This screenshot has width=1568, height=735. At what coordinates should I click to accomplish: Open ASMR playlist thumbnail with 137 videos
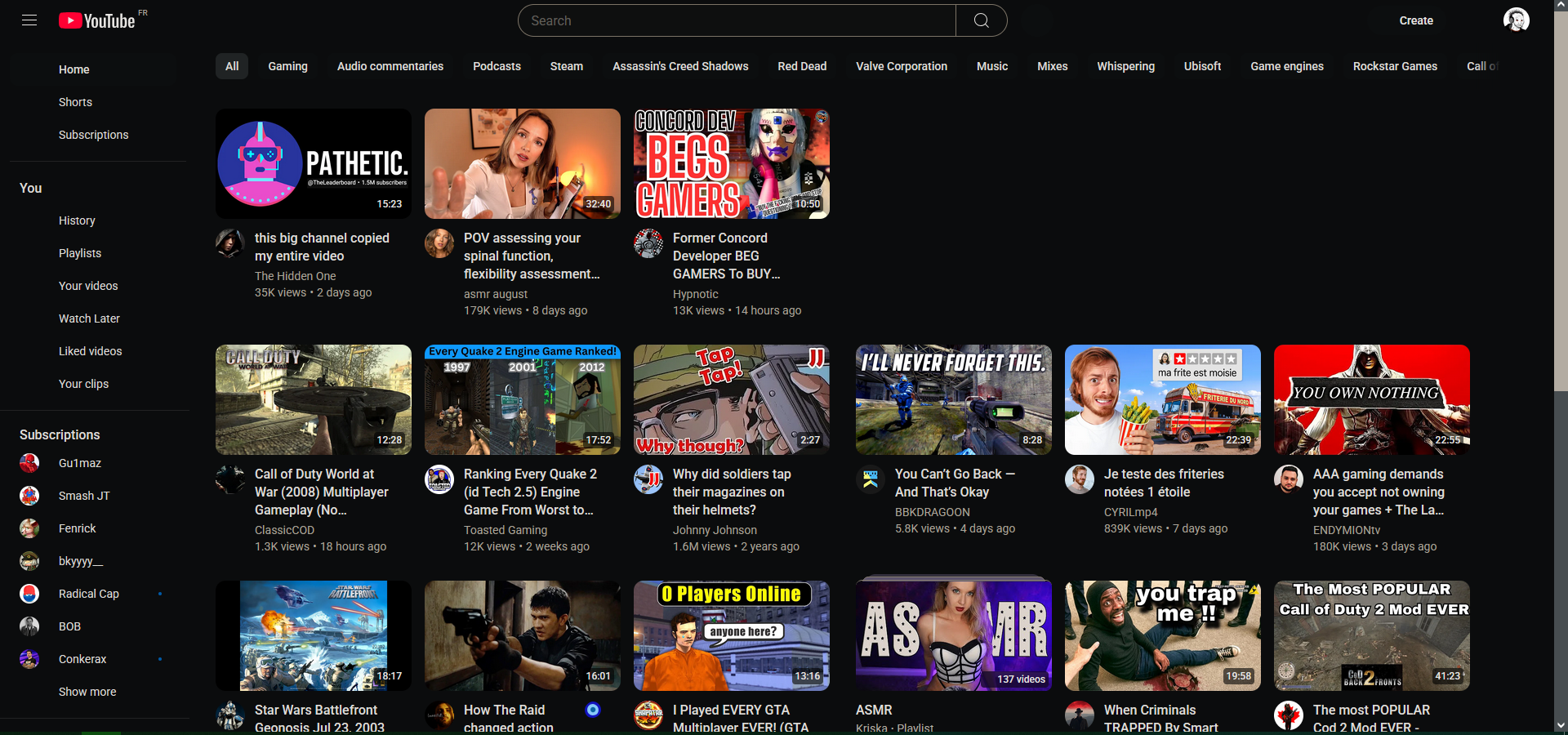tap(954, 635)
